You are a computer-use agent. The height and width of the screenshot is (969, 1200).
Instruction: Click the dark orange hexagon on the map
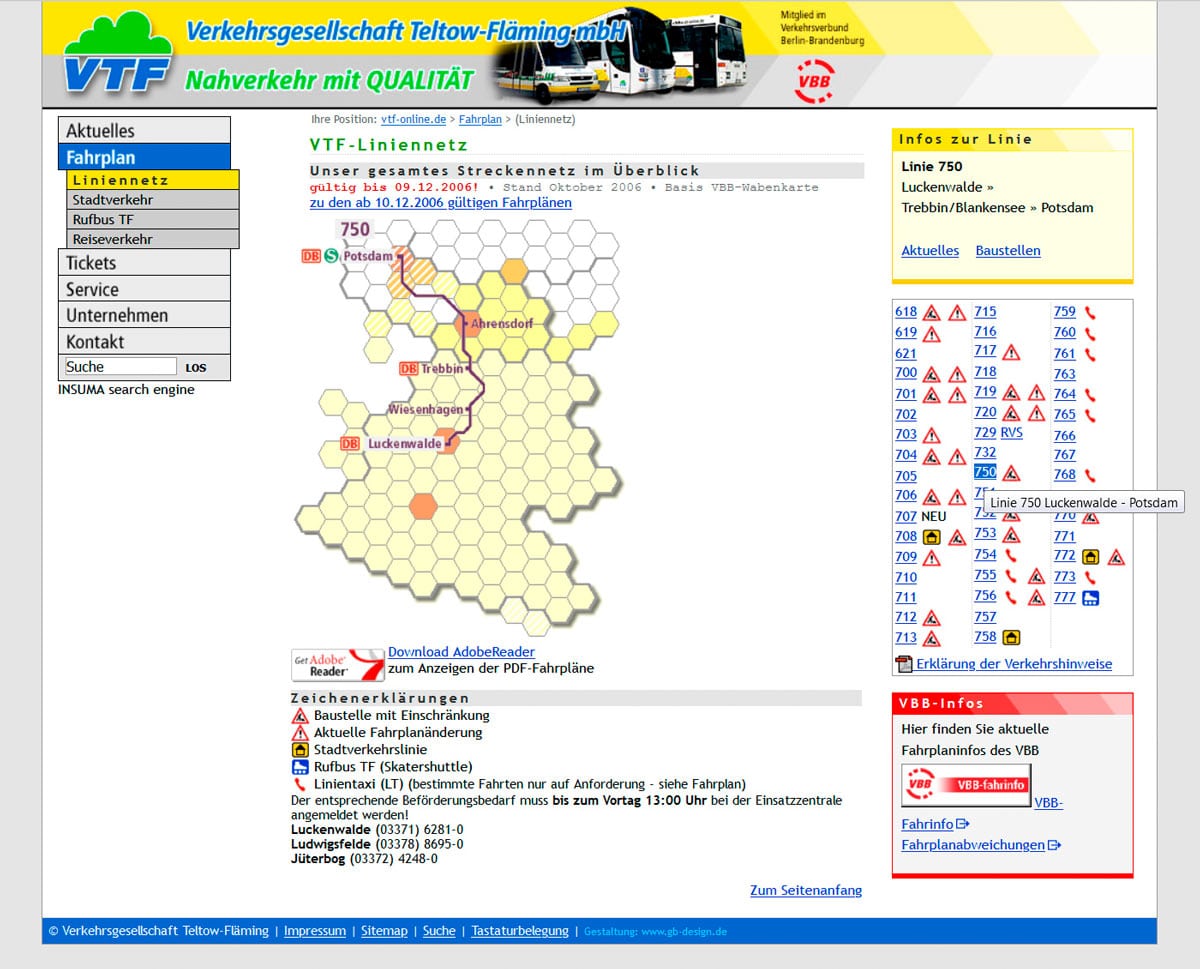[x=423, y=505]
